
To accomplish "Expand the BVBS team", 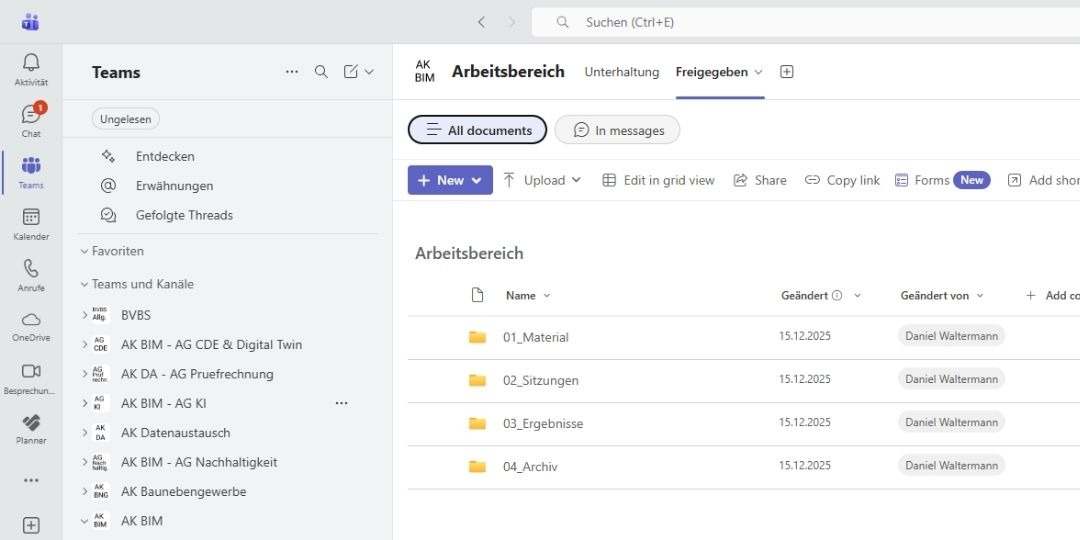I will point(85,315).
